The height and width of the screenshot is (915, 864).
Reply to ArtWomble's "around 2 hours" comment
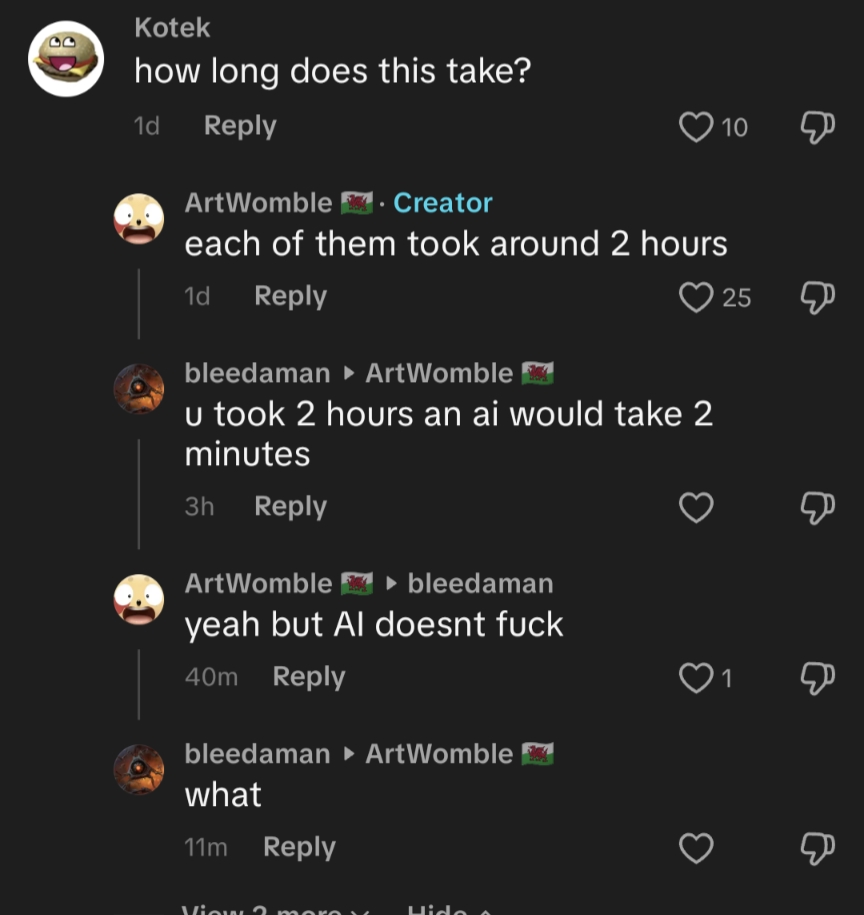[x=290, y=296]
